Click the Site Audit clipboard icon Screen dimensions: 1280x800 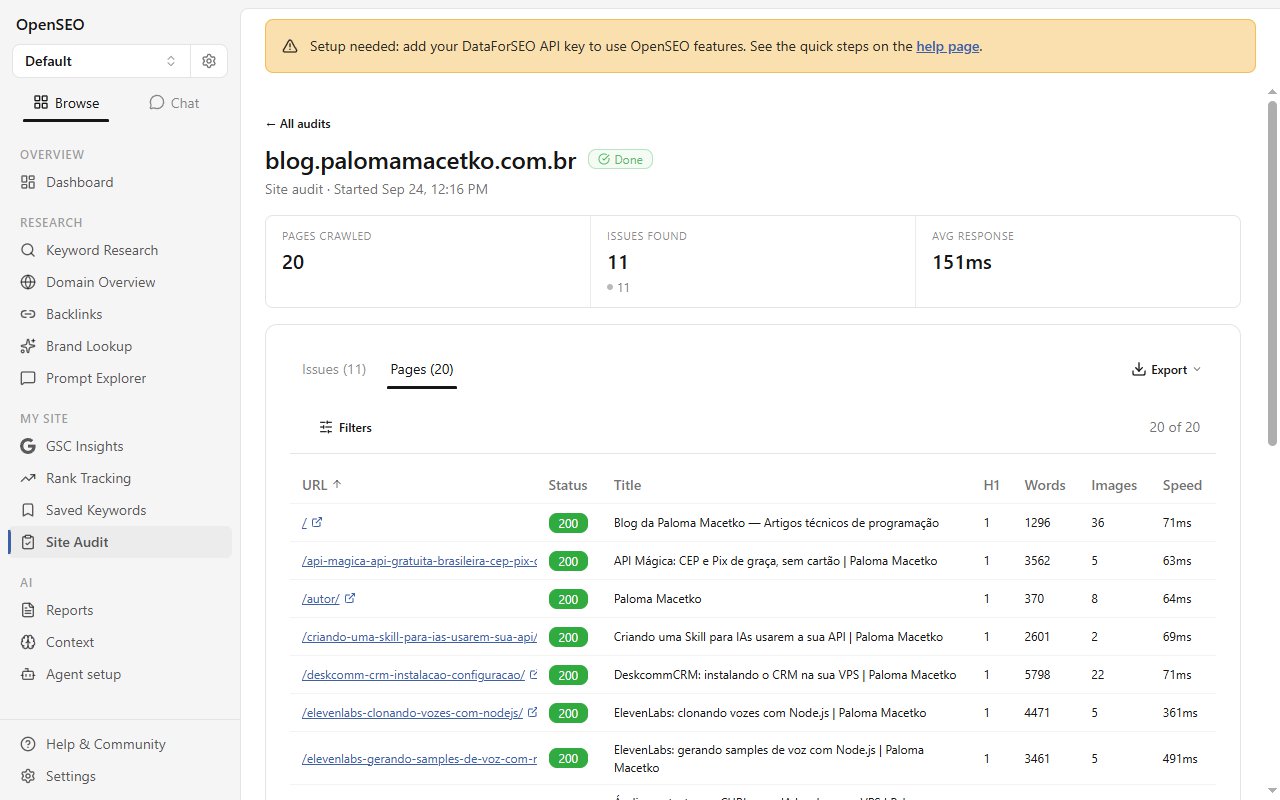[x=28, y=542]
